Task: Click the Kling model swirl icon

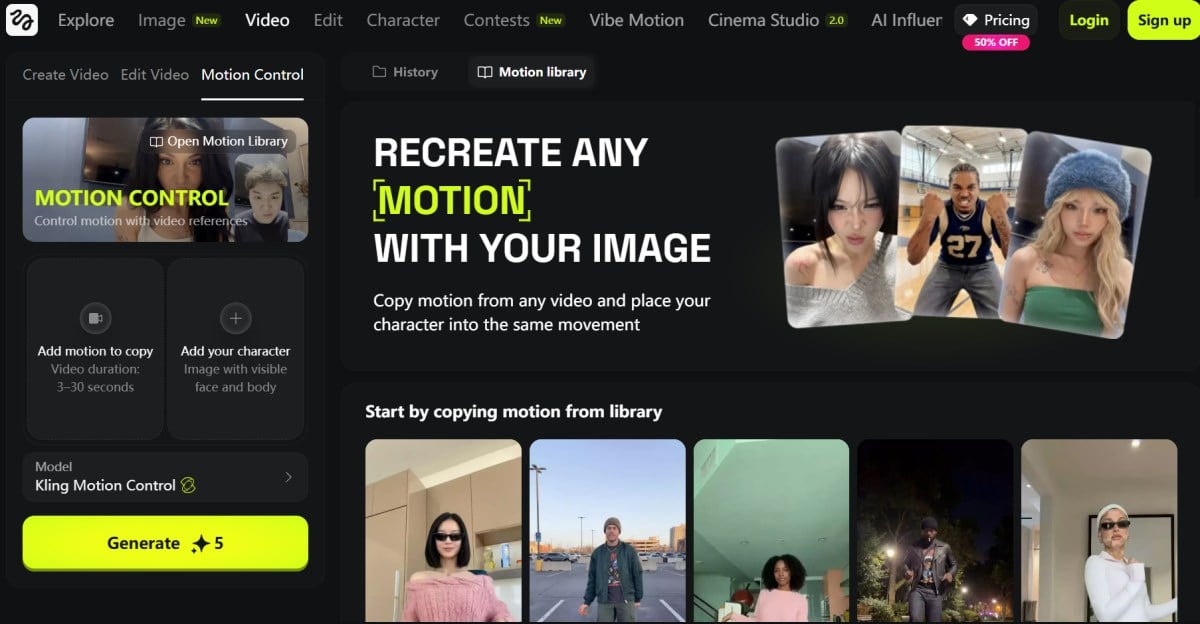Action: click(187, 486)
